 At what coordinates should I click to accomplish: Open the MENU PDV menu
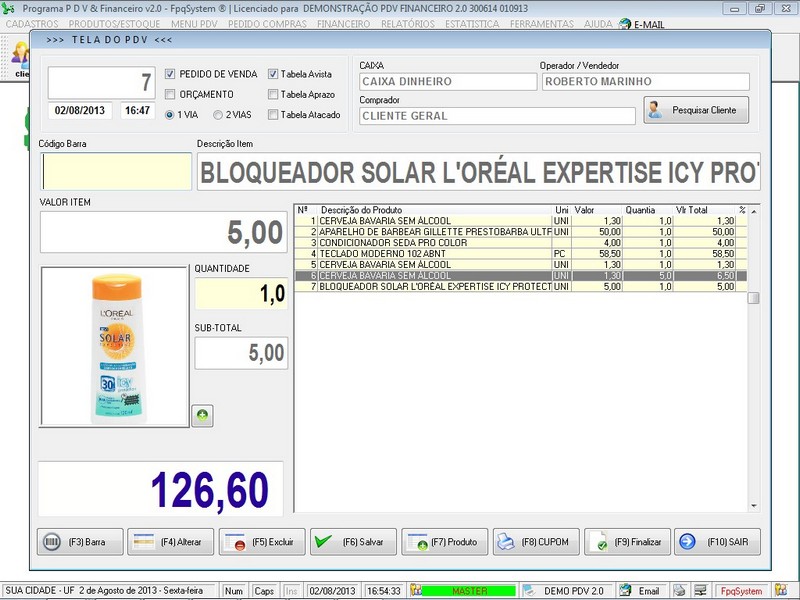(x=194, y=24)
